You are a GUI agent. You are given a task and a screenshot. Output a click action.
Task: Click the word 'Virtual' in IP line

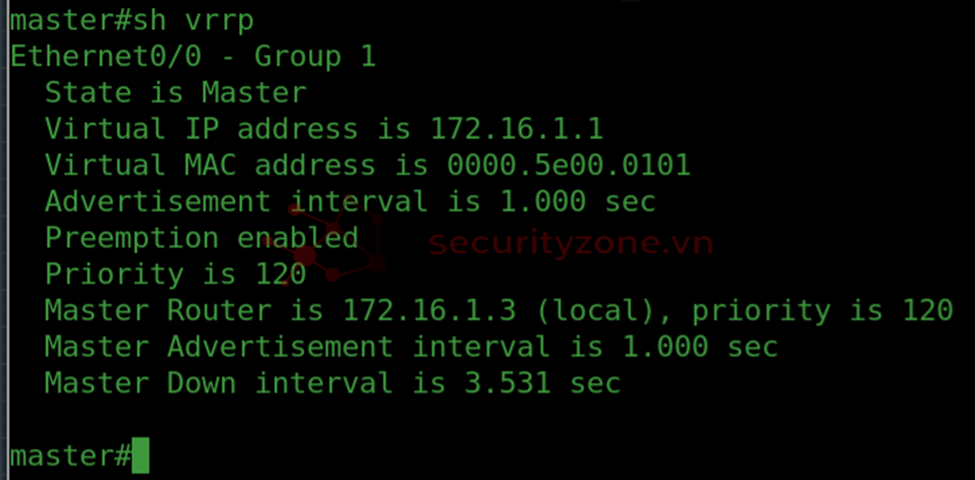(105, 129)
